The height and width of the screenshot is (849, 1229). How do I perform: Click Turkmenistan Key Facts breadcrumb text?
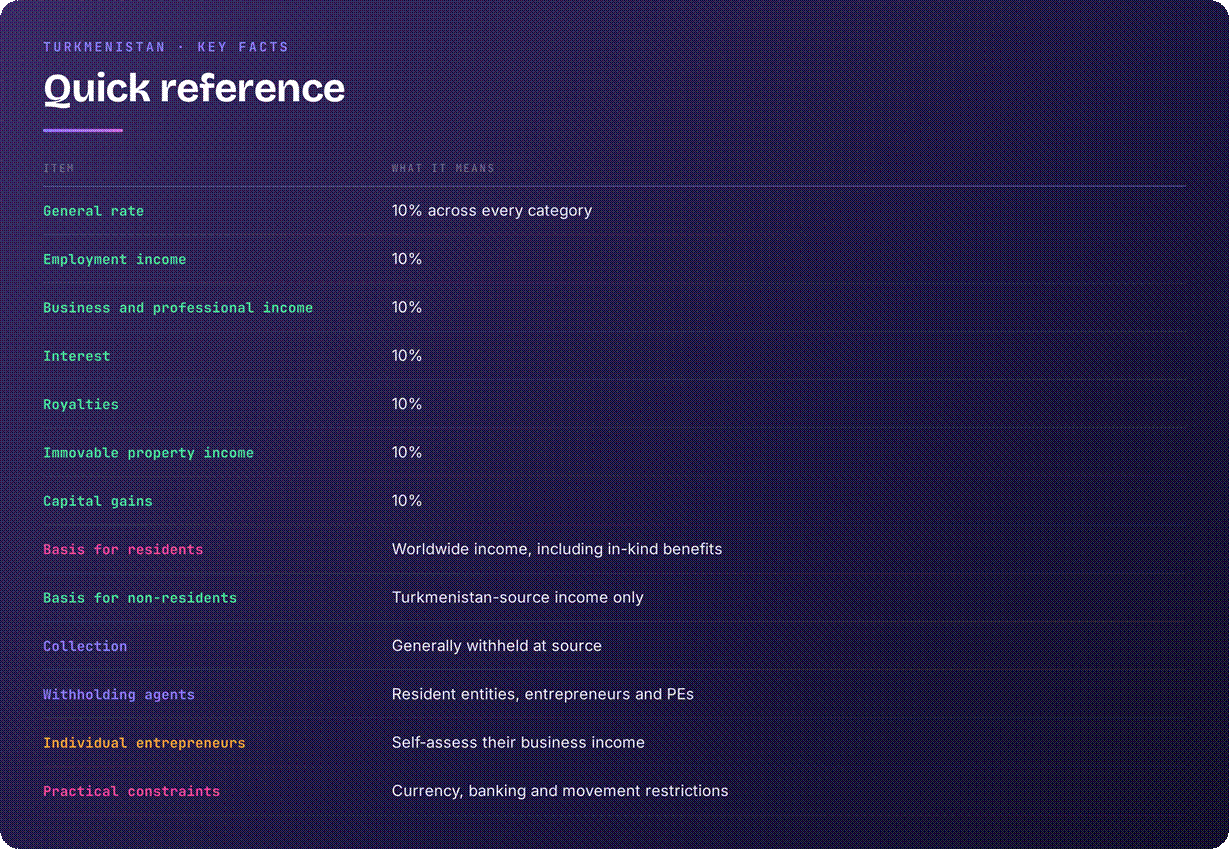[166, 47]
